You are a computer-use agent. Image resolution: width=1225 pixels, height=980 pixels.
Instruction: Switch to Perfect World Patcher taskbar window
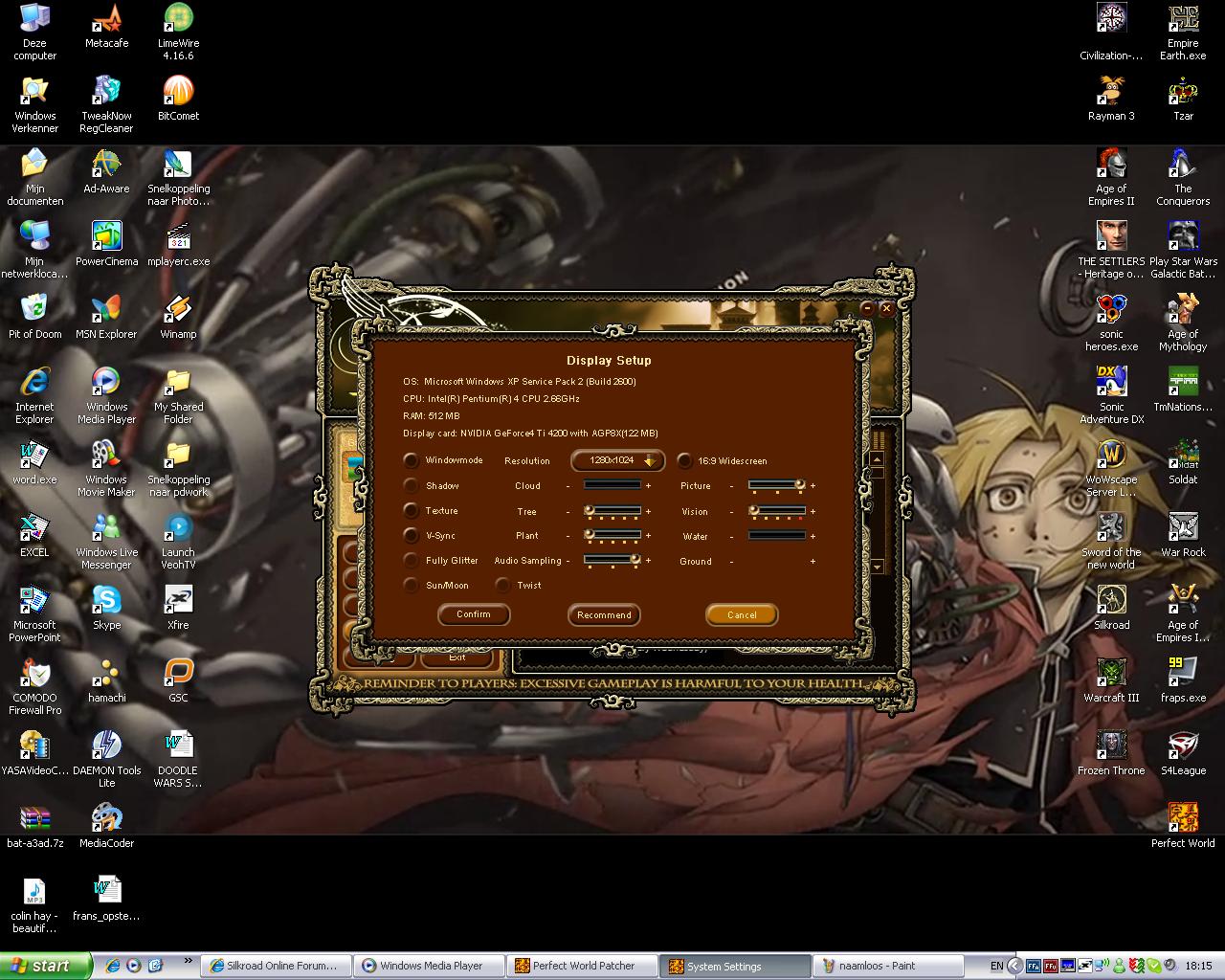pyautogui.click(x=583, y=966)
